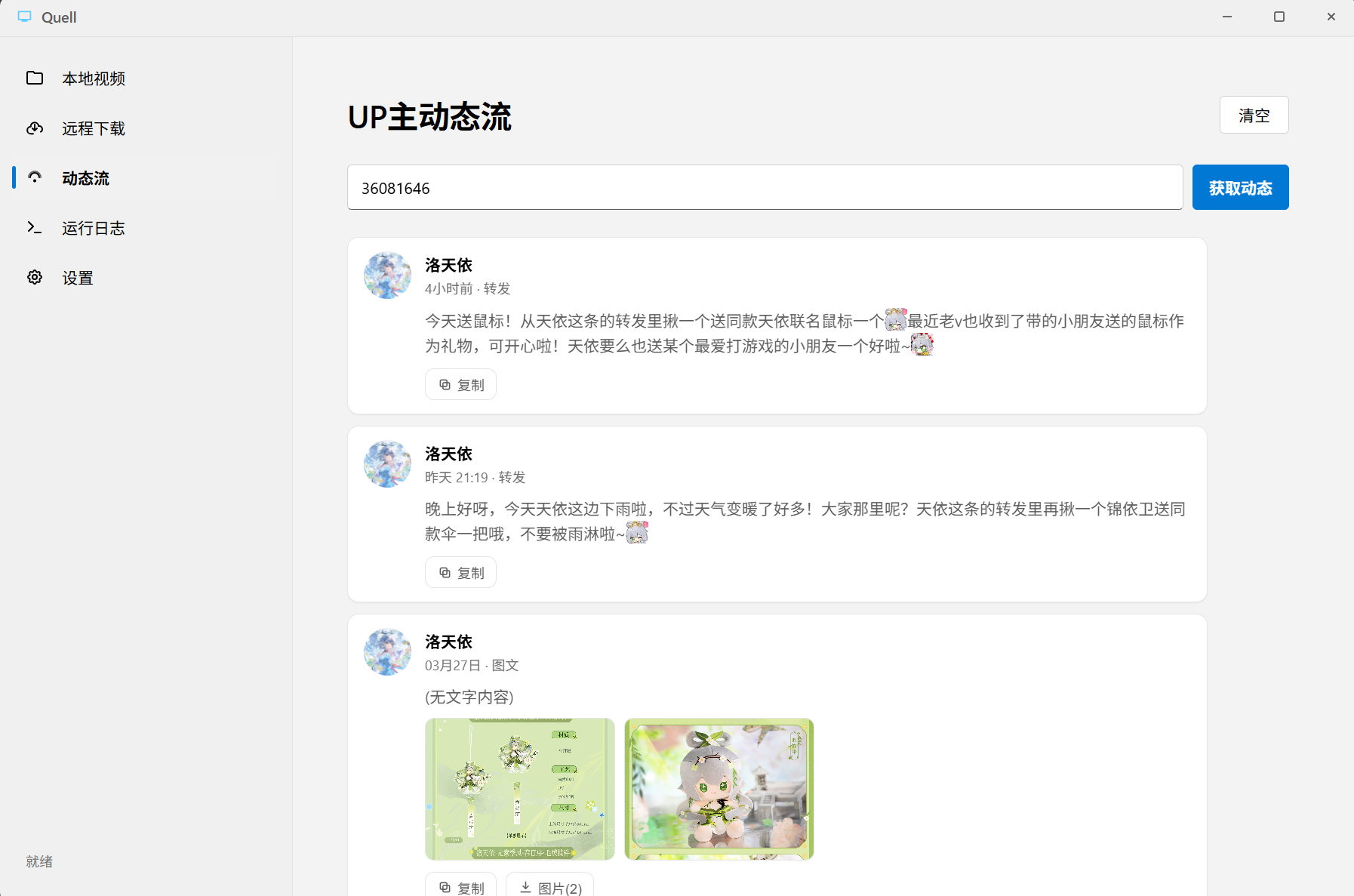Click the download icon on 图片(2) button
The image size is (1354, 896).
tap(525, 888)
